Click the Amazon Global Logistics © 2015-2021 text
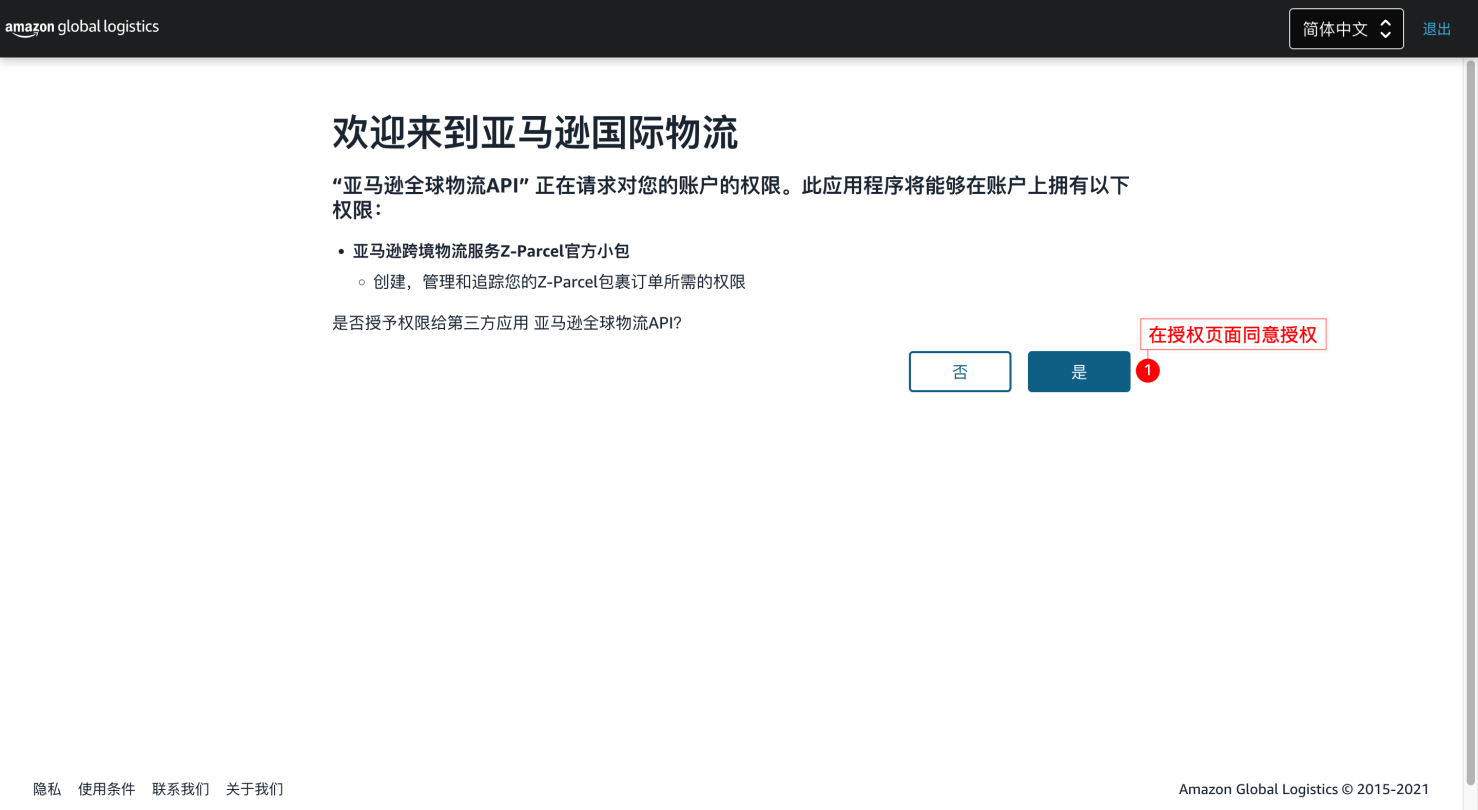Screen dimensions: 1478x810 click(1304, 789)
